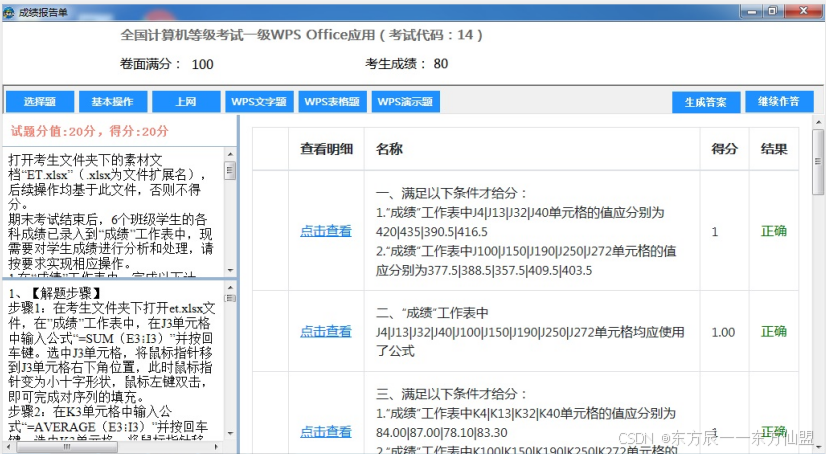Viewport: 826px width, 454px height.
Task: Open 点击查看 link for item 三
Action: 326,432
